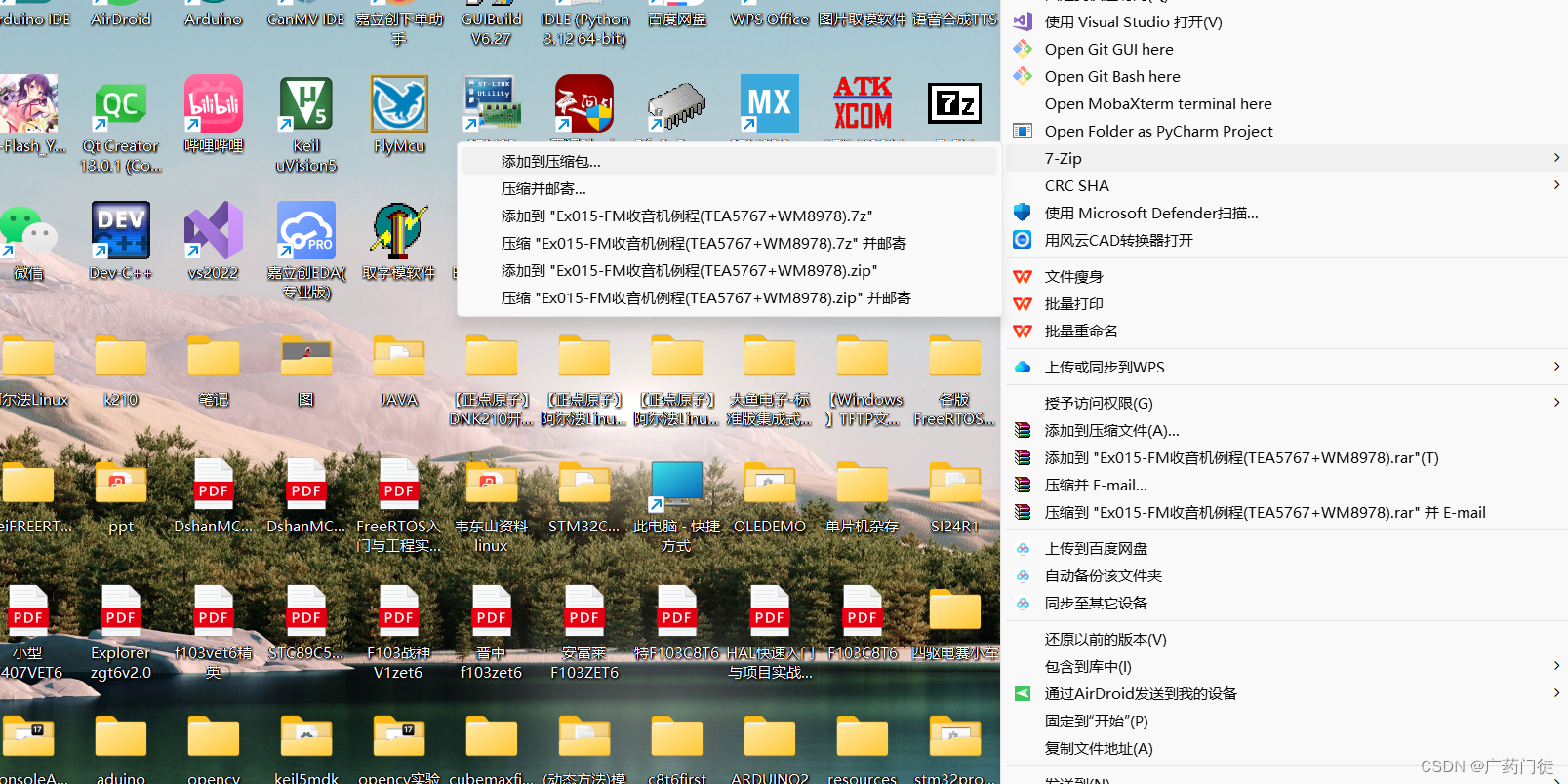Viewport: 1568px width, 784px height.
Task: Expand the 通过AirDroid发送到我的设备 submenu arrow
Action: click(1556, 693)
